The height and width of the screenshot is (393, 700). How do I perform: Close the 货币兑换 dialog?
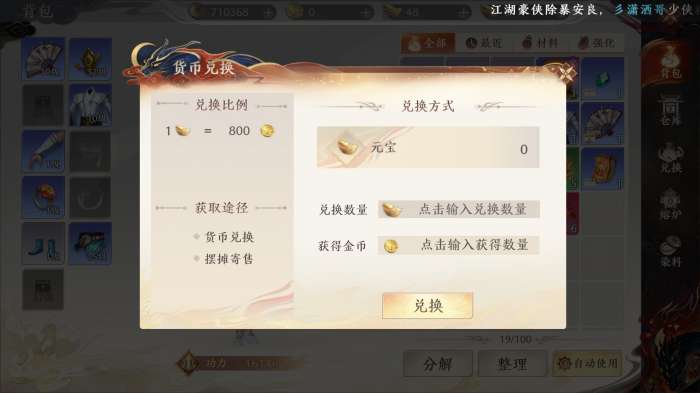(566, 73)
